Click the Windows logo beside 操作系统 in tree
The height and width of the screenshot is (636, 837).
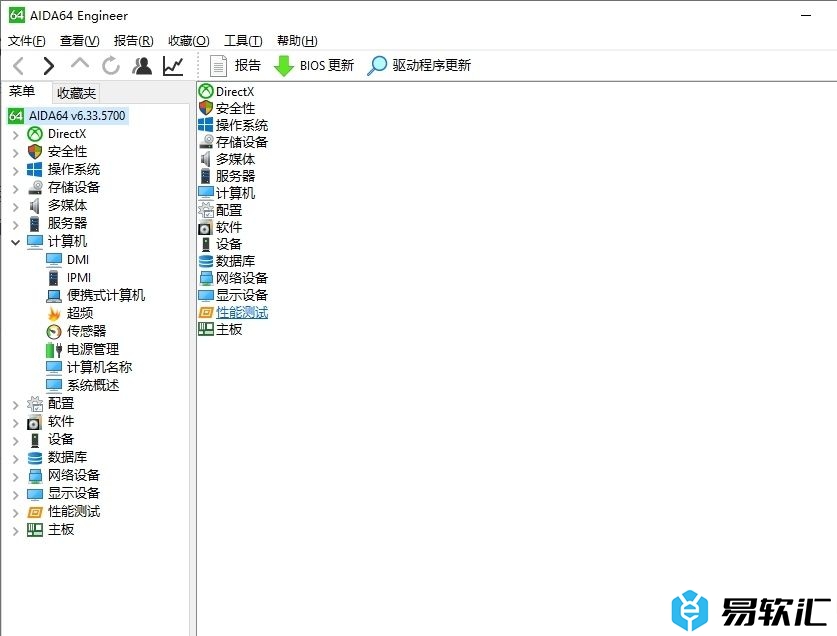[35, 169]
